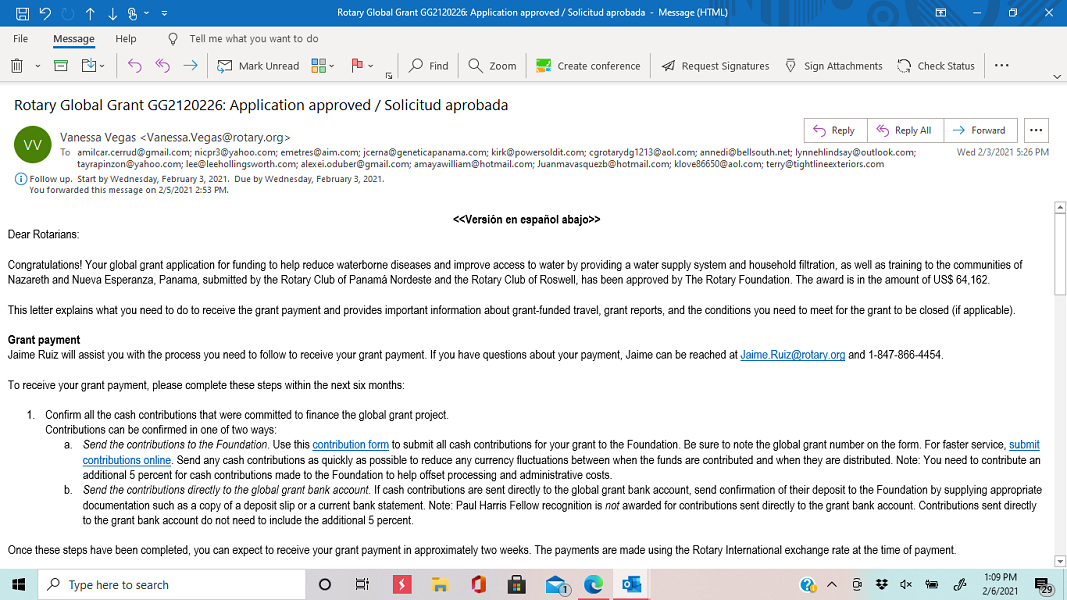This screenshot has width=1067, height=600.
Task: Click the contribution form hyperlink
Action: point(350,445)
